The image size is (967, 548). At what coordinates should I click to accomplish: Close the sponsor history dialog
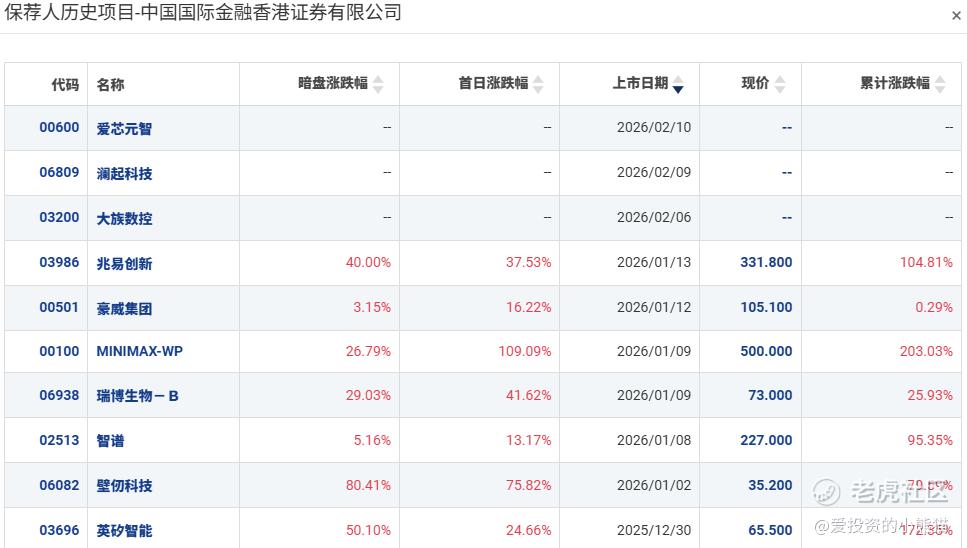(x=956, y=15)
